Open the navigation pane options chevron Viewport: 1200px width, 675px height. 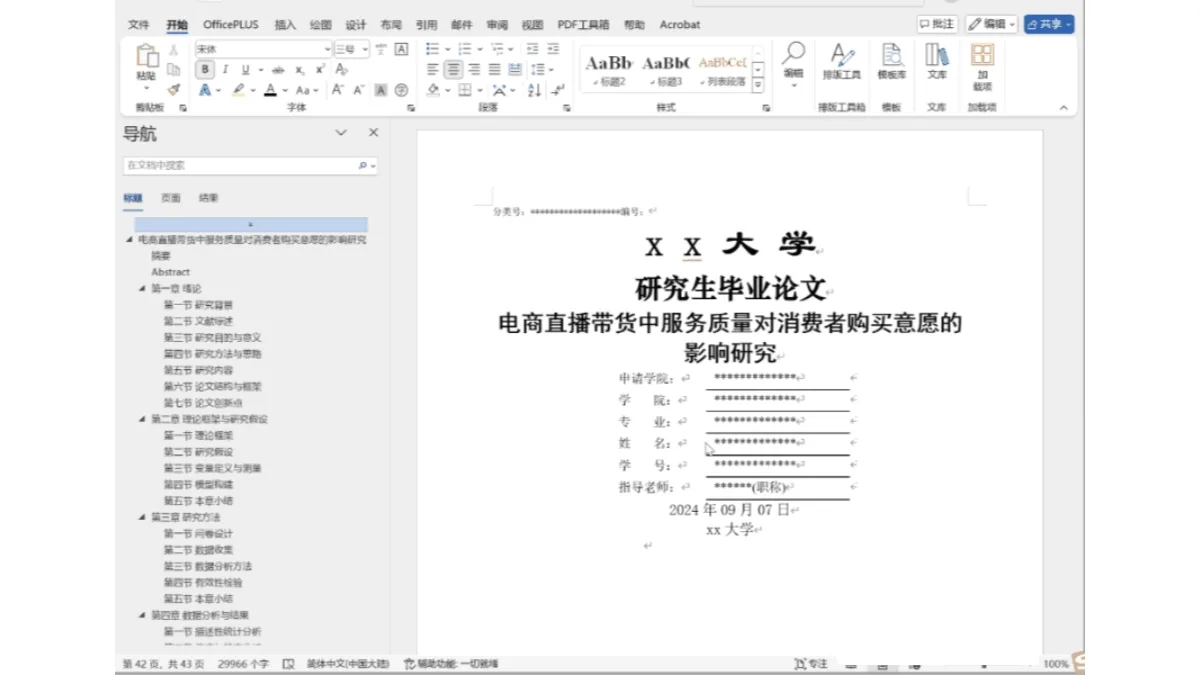pyautogui.click(x=341, y=133)
